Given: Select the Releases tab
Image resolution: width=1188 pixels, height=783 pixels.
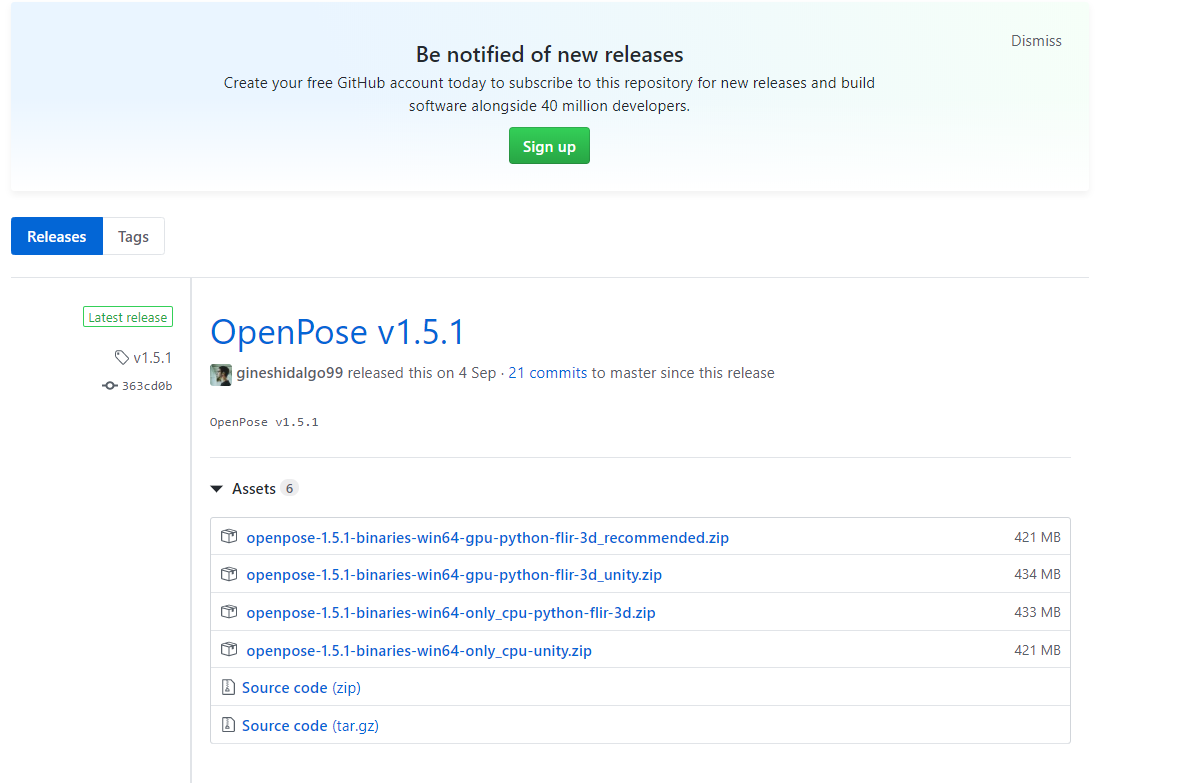Looking at the screenshot, I should [x=57, y=236].
